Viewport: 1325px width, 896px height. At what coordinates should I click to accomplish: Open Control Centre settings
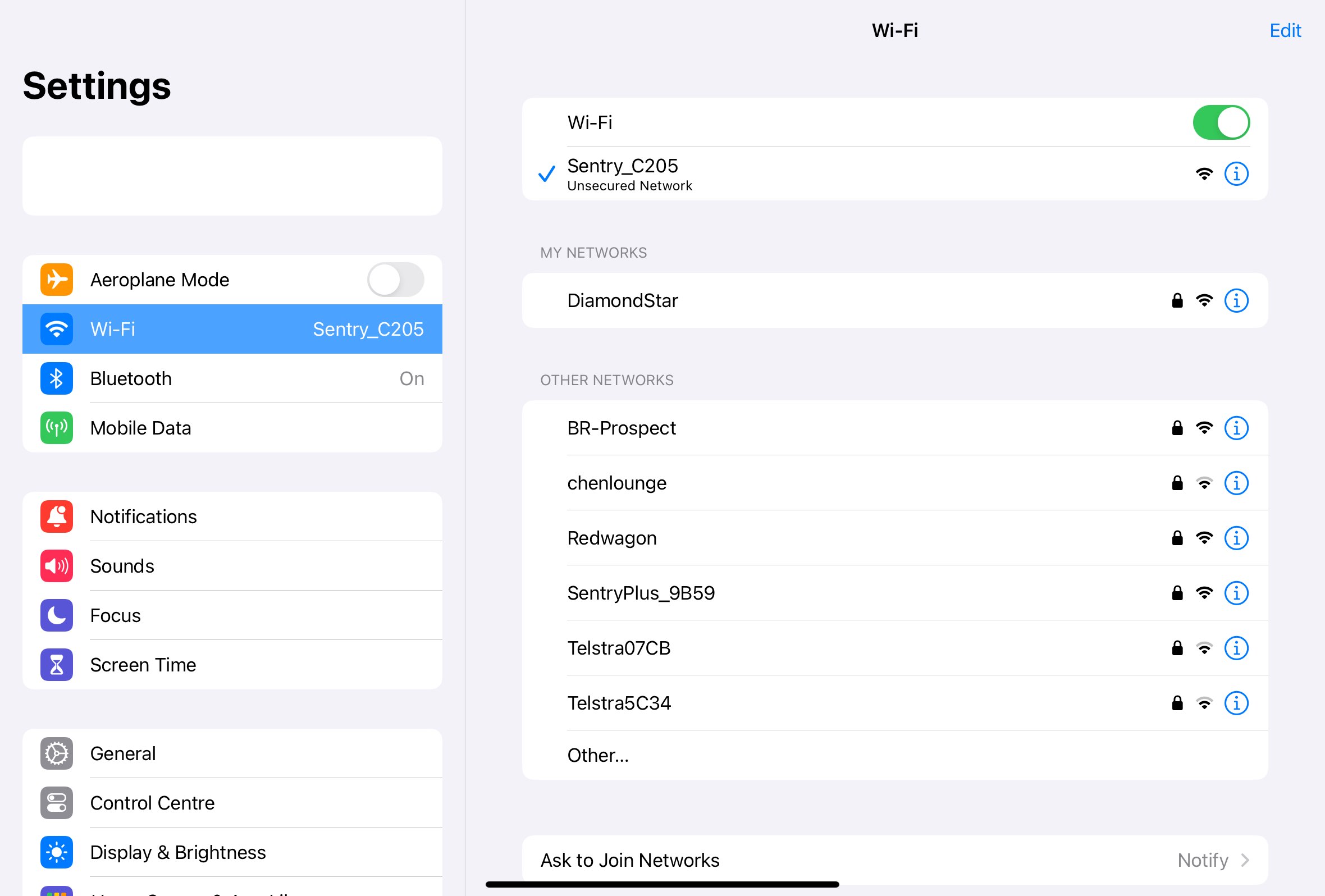(232, 803)
